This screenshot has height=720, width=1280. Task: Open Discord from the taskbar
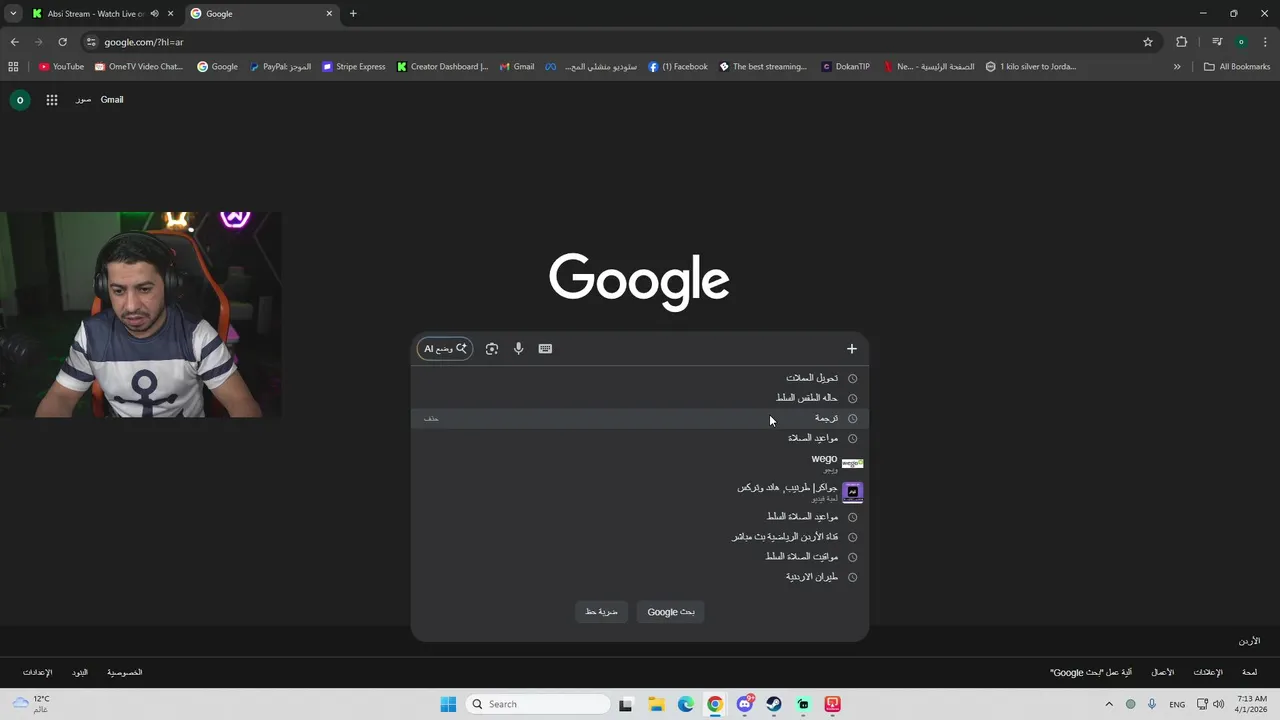click(745, 704)
